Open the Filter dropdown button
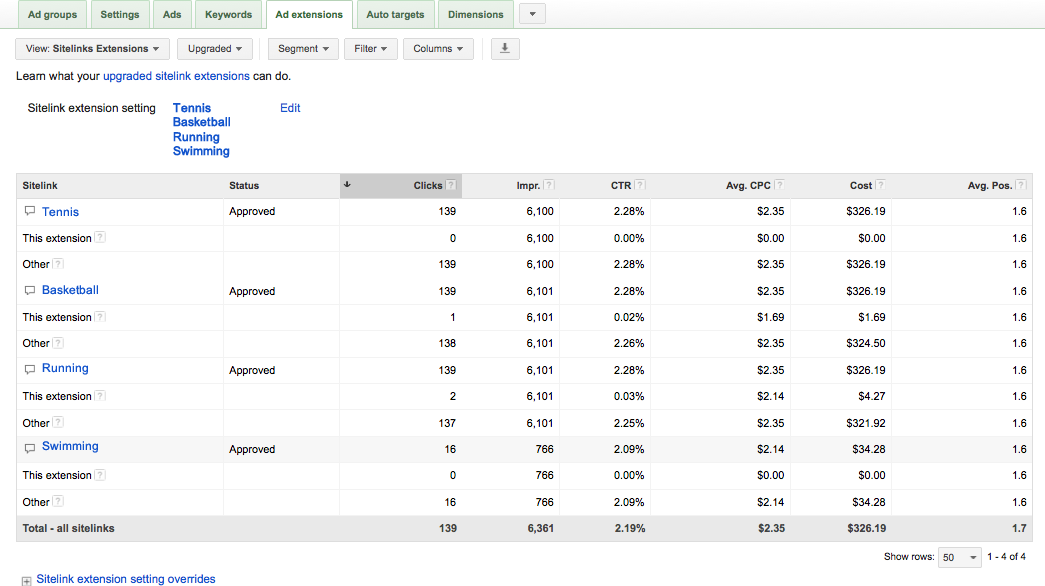This screenshot has width=1045, height=586. point(371,49)
